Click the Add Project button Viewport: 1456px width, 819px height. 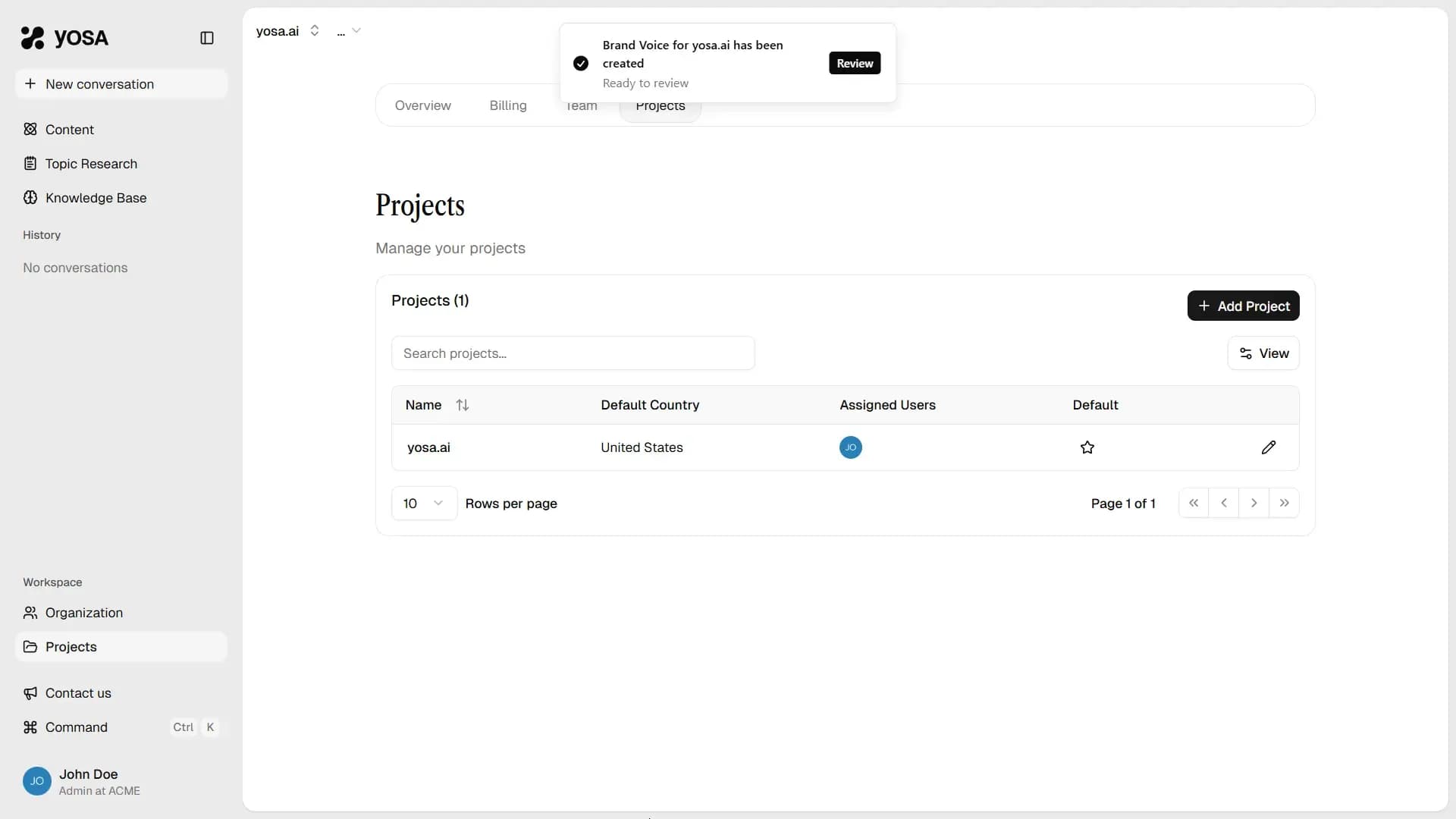click(1243, 306)
